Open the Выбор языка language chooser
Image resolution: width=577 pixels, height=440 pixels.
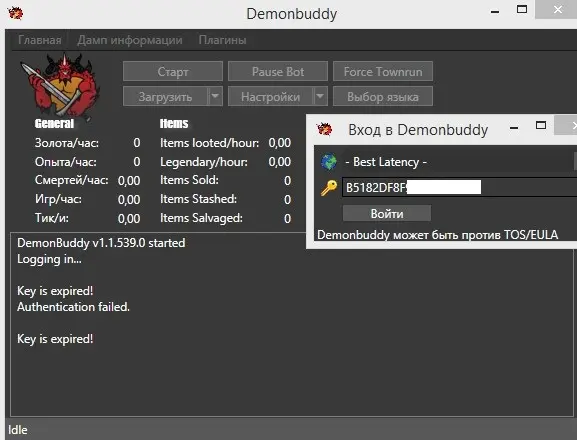(x=383, y=96)
